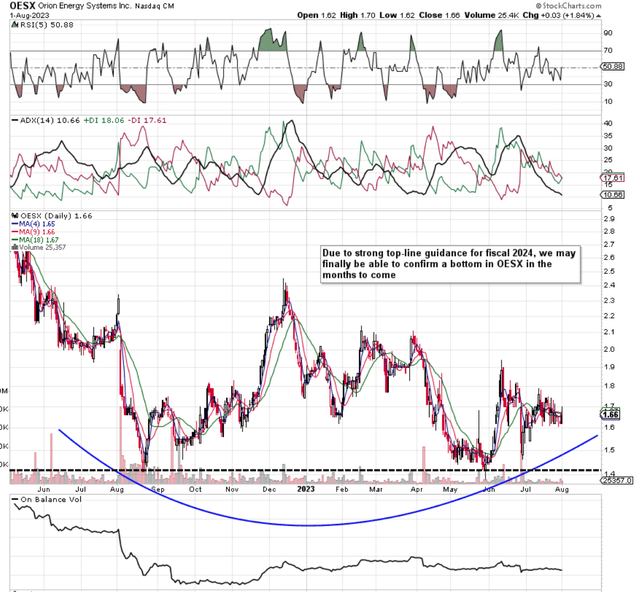Screen dimensions: 640x592
Task: Click the OESX (Daily) 1.66 price legend
Action: tap(56, 216)
